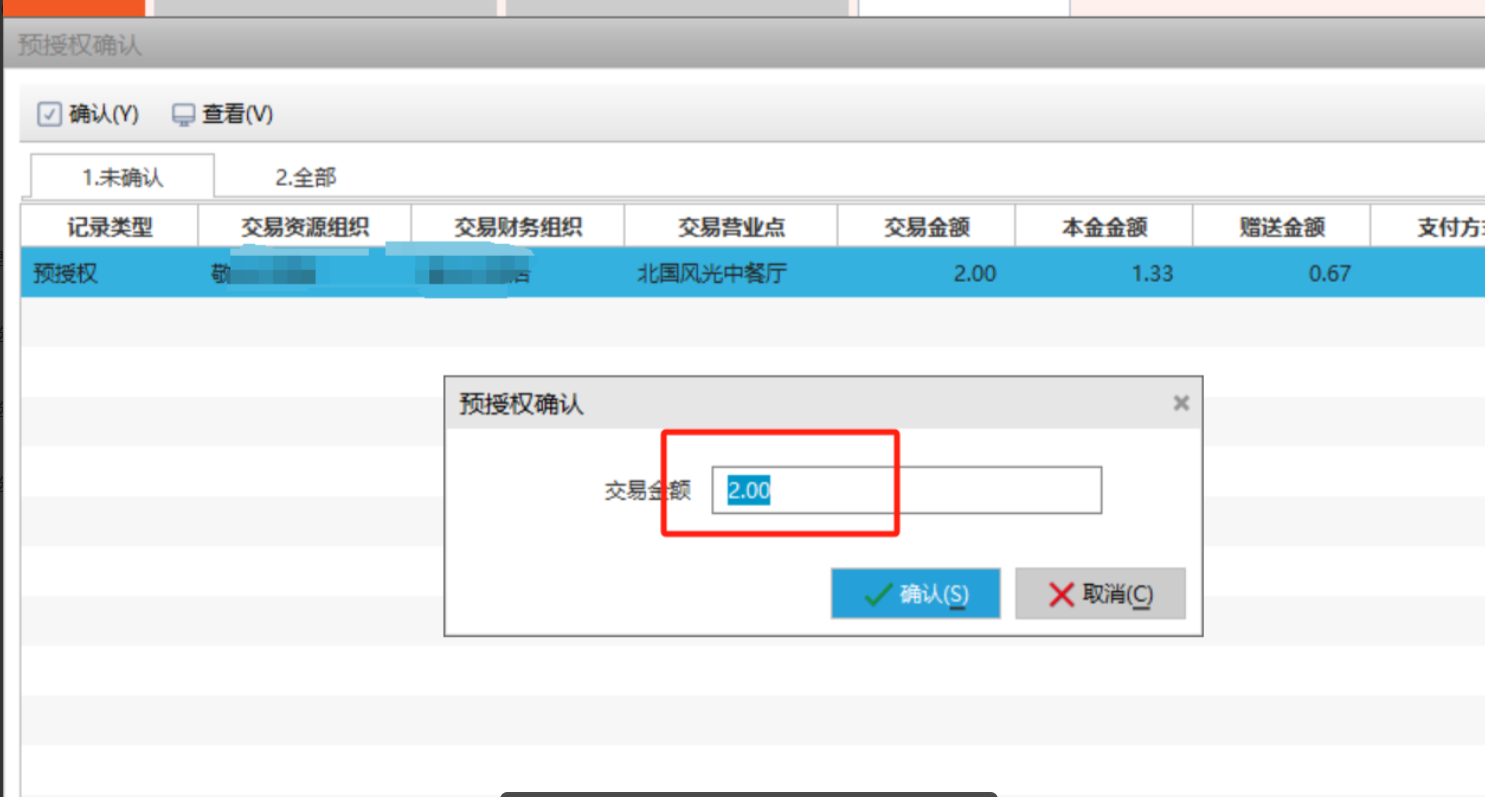Click the red X on 取消(C) button
This screenshot has height=797, width=1485.
tap(1061, 595)
